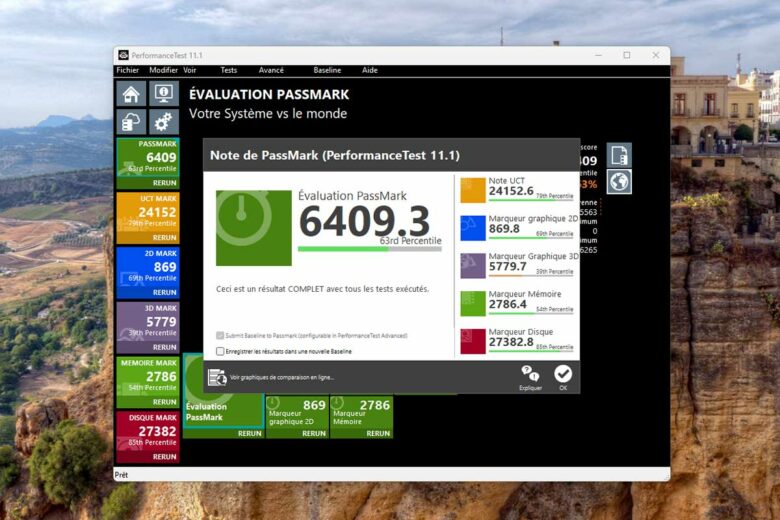
Task: Check 'Enregistrer les résultats dans une nouvelle Baseline'
Action: coord(220,351)
